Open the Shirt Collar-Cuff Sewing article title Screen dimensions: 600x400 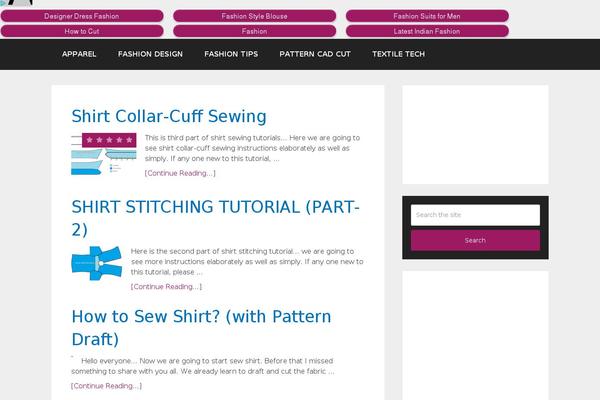point(169,116)
